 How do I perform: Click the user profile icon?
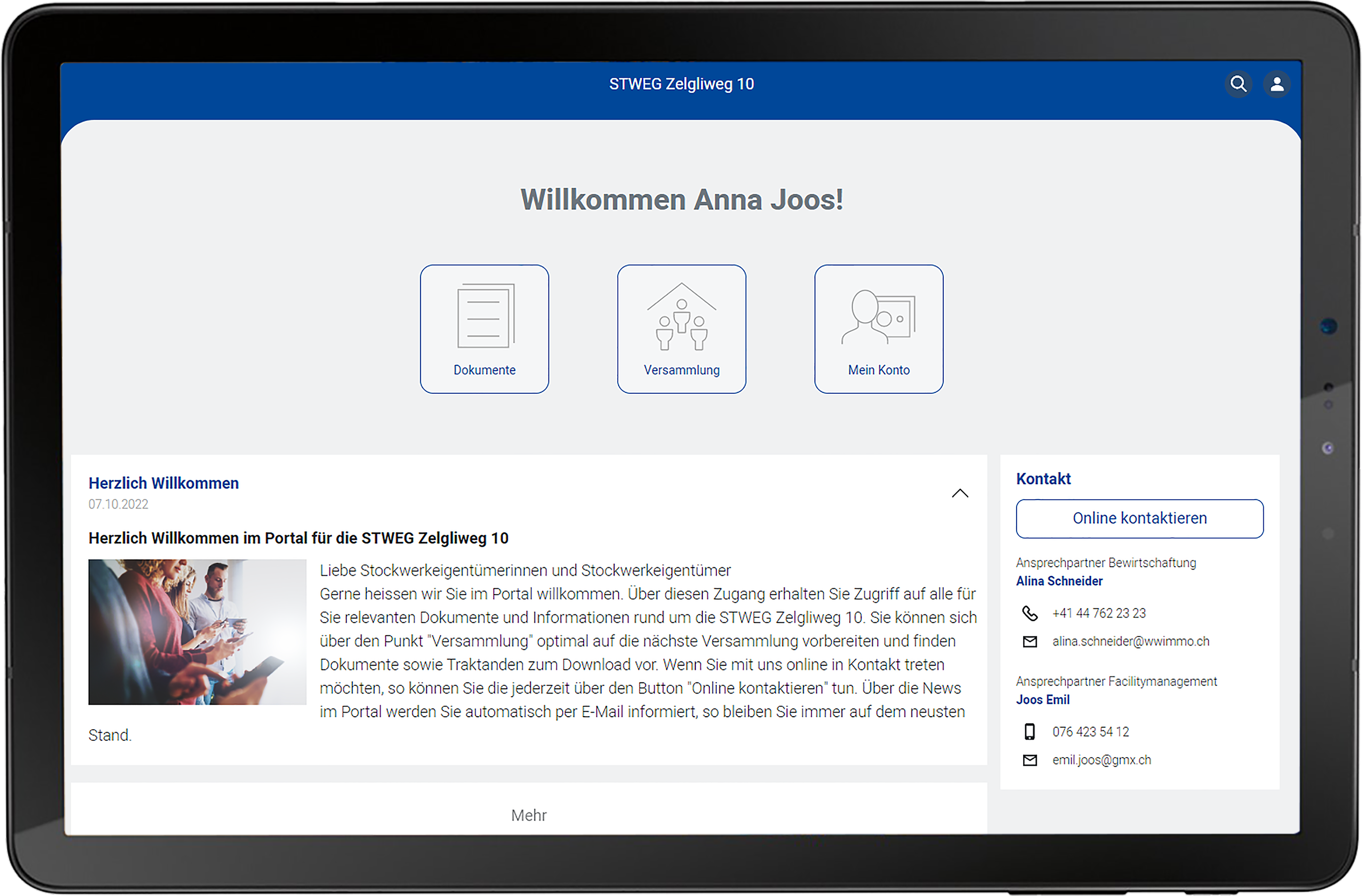pos(1276,84)
